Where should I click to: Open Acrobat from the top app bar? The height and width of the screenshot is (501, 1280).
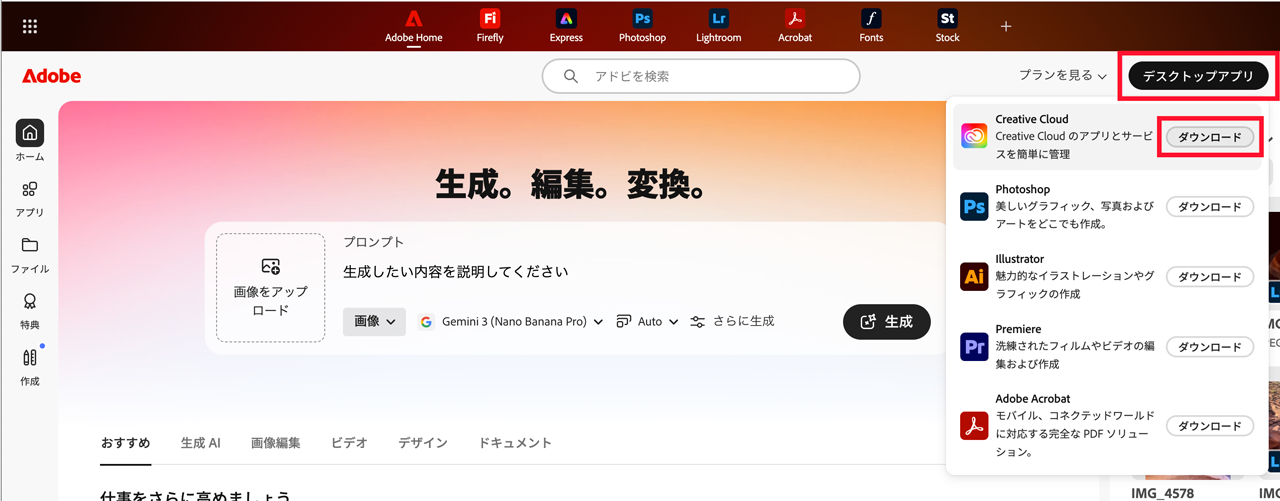point(795,27)
